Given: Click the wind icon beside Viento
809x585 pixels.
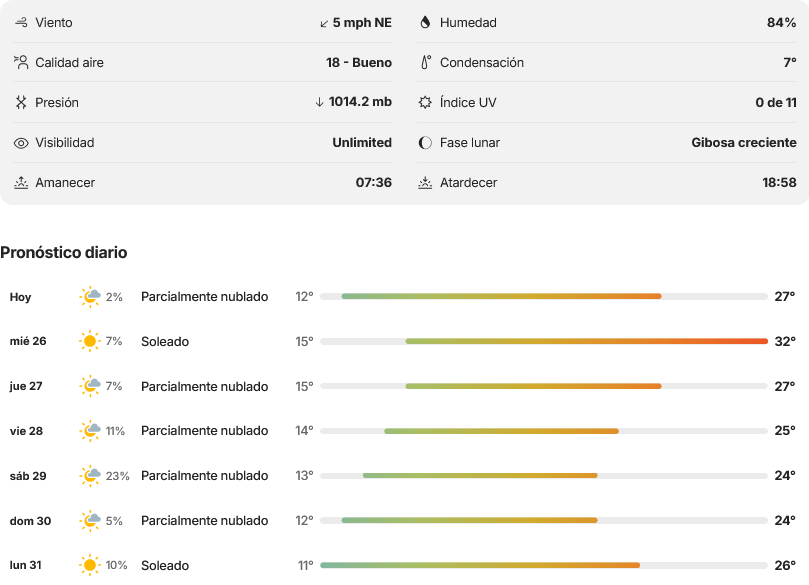Looking at the screenshot, I should [x=21, y=22].
